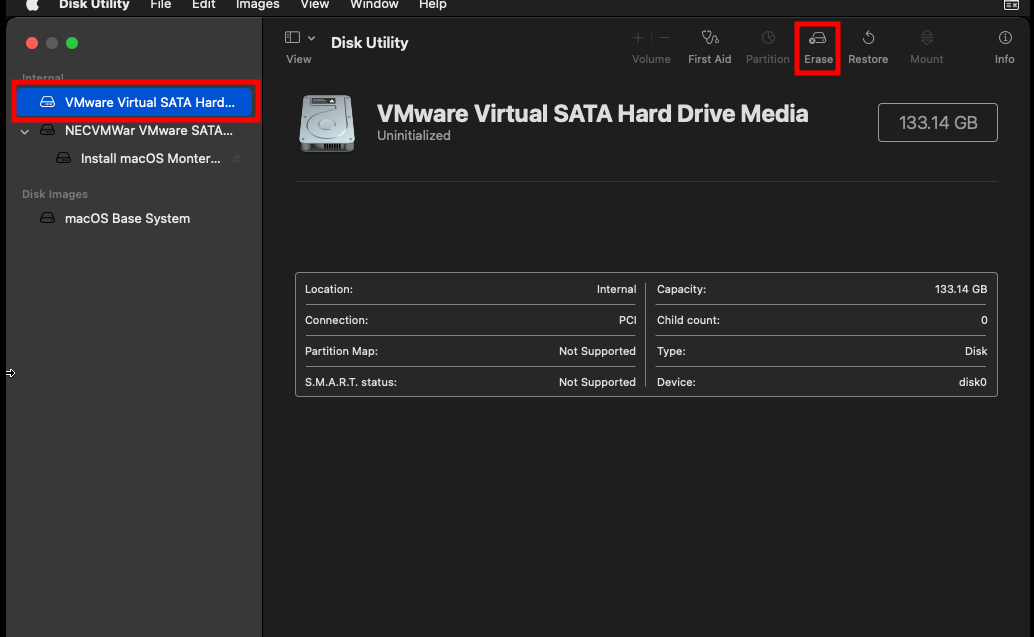Viewport: 1034px width, 637px height.
Task: Open the Images menu
Action: [258, 5]
